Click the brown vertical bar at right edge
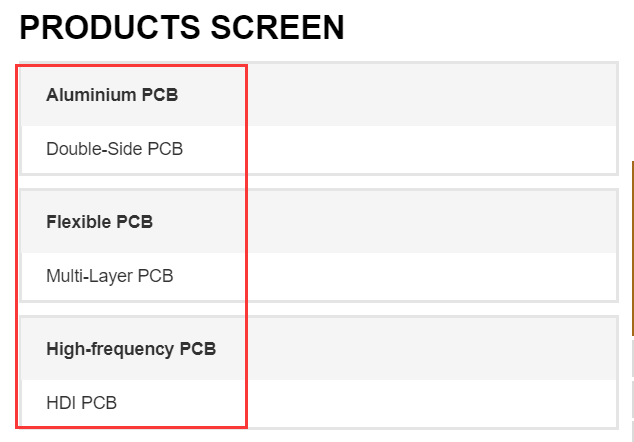Screen dimensions: 634x442 point(632,248)
